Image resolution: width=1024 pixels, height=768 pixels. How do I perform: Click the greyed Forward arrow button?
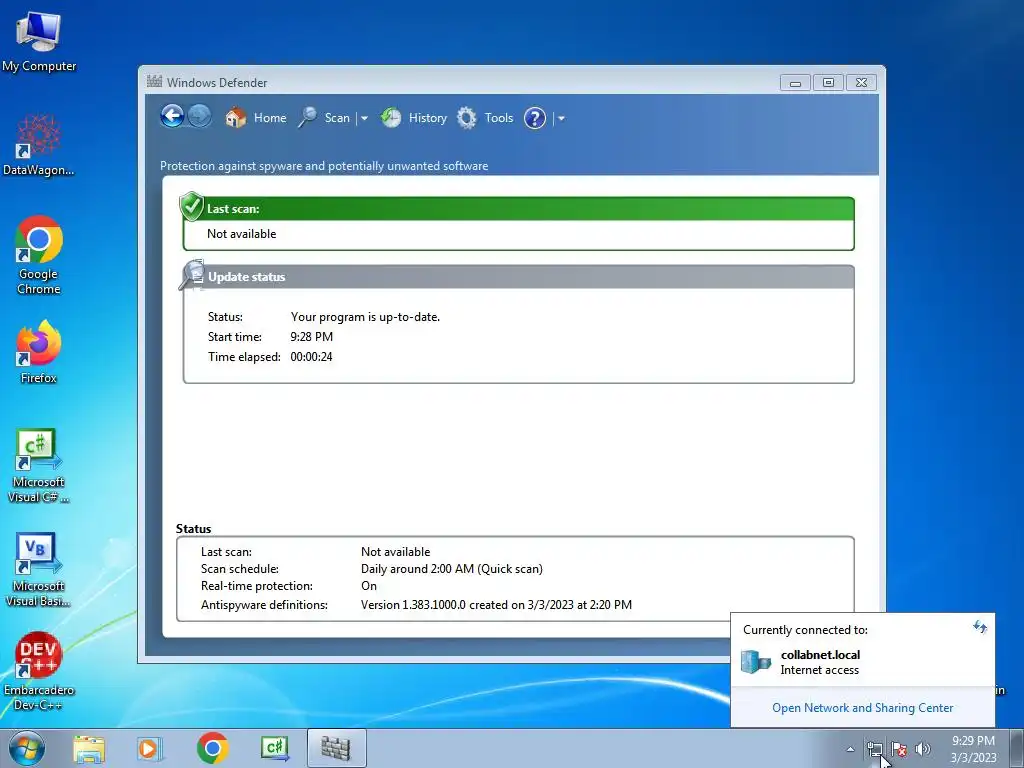tap(199, 117)
